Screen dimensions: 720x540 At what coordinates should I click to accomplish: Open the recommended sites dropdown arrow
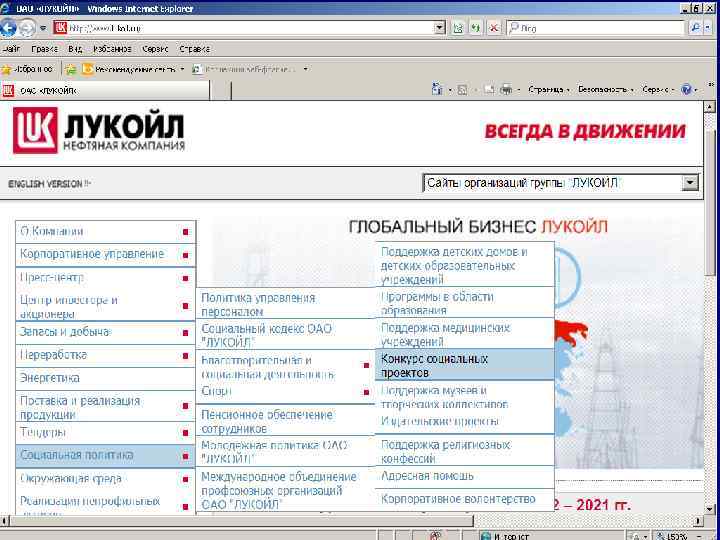point(182,70)
